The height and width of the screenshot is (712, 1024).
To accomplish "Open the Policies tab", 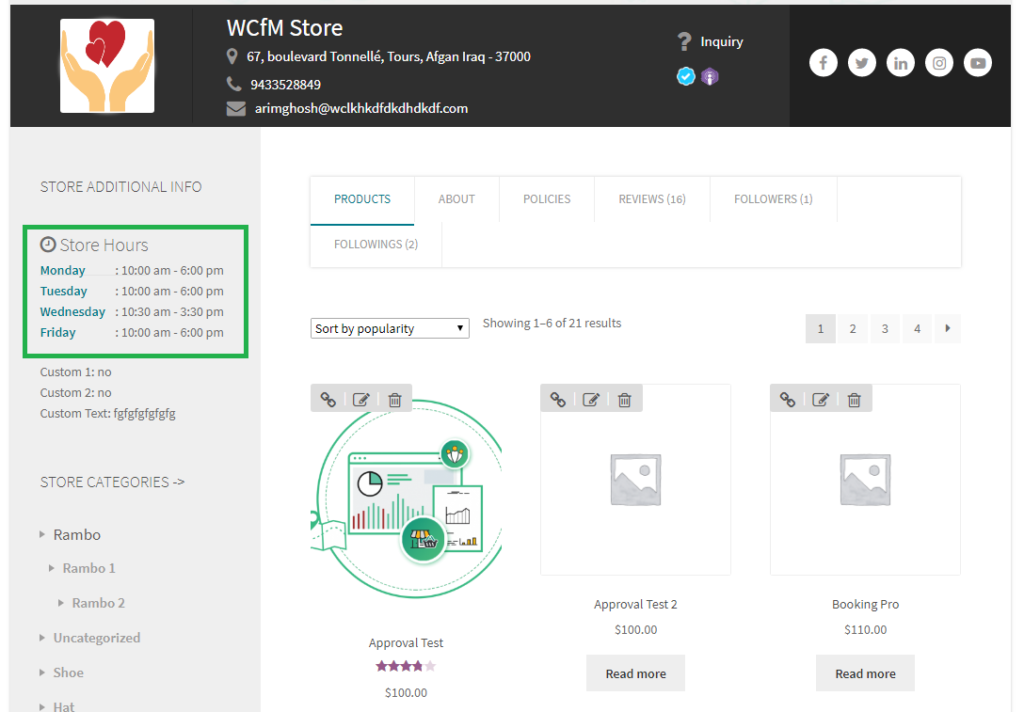I will coord(547,199).
